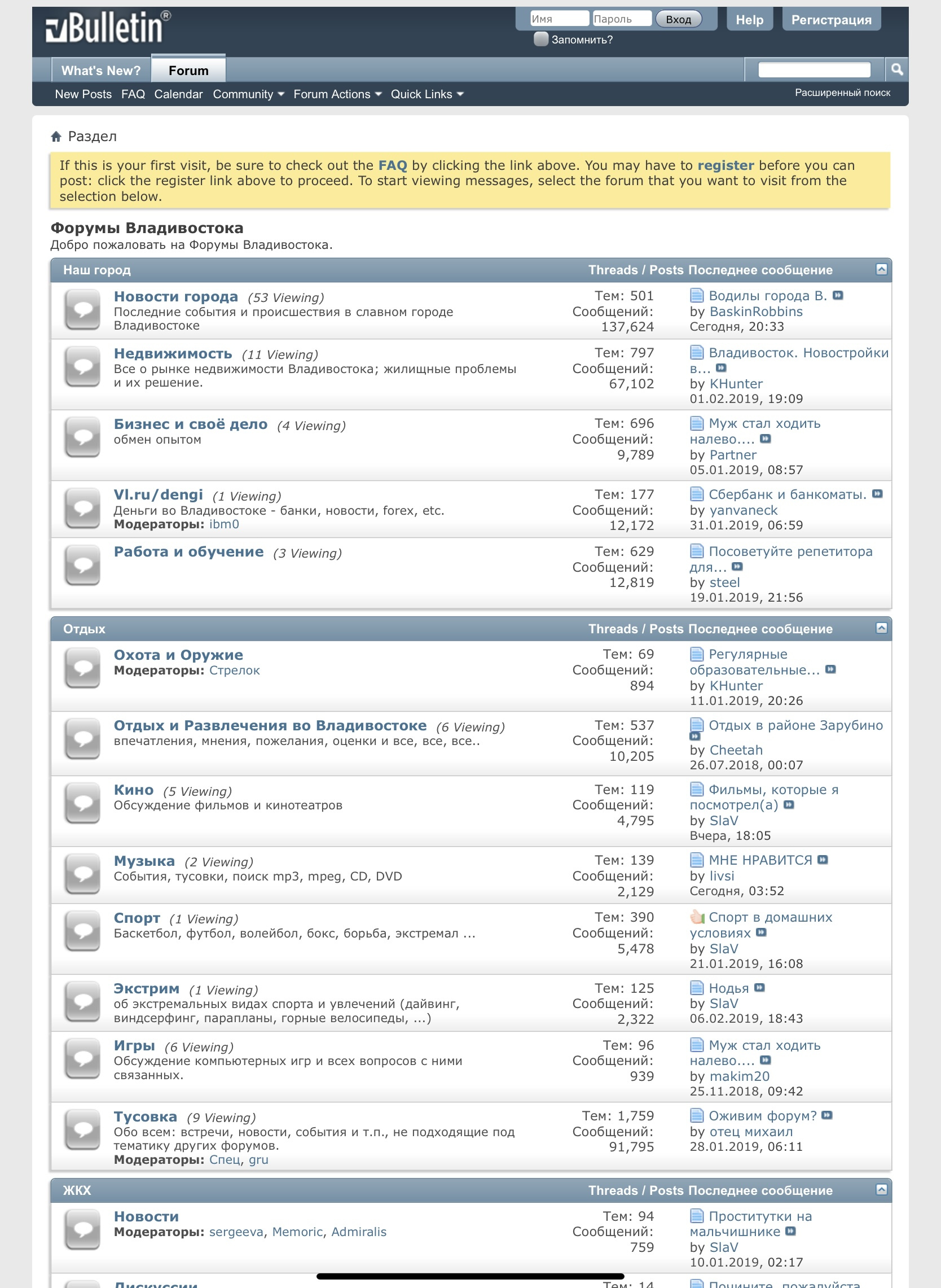This screenshot has height=1288, width=941.
Task: Click forum status icon for Игры
Action: click(x=82, y=1059)
